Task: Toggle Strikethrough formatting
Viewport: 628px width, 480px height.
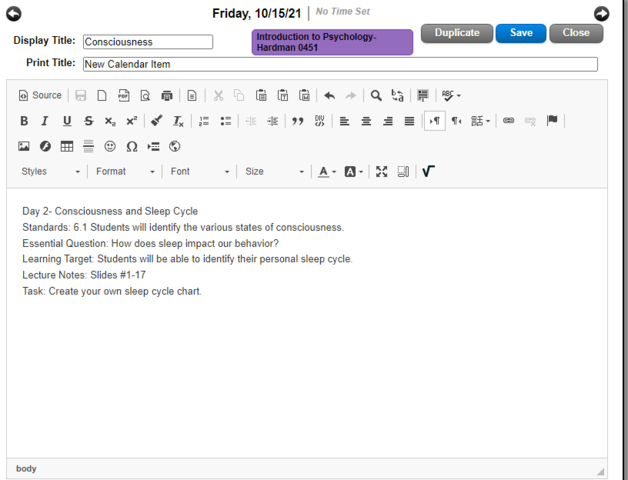Action: 89,121
